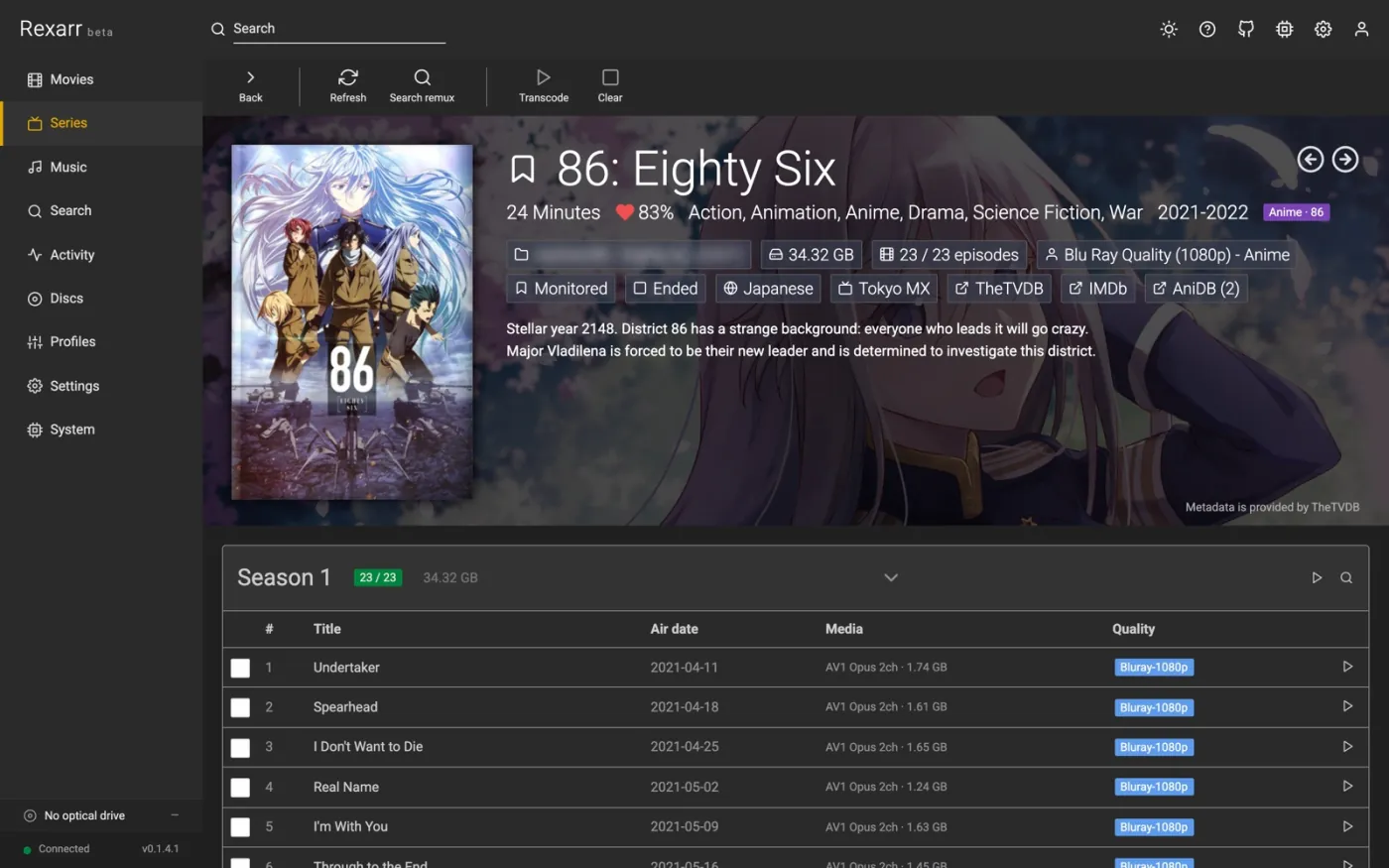The height and width of the screenshot is (868, 1389).
Task: Open the user account icon
Action: point(1362,30)
